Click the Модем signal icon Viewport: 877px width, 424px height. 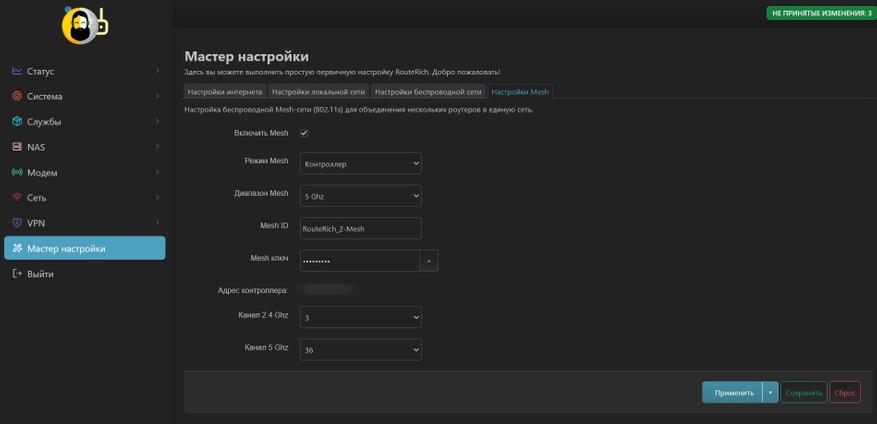coord(17,172)
